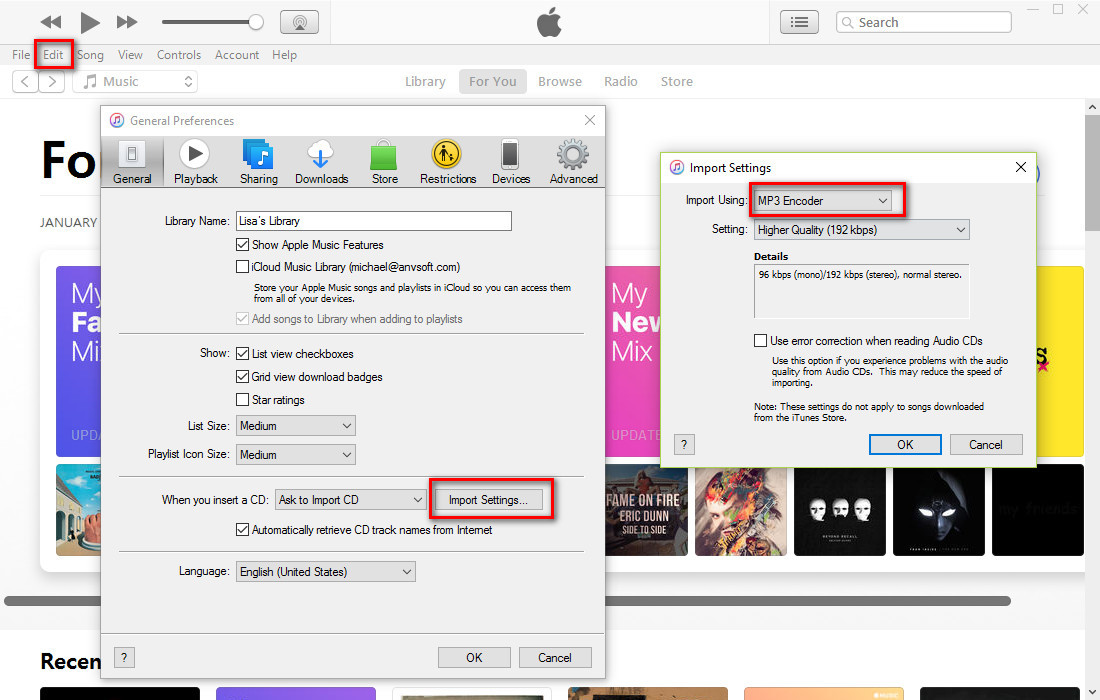Click the vertical scrollbar of the iTunes window

point(1092,173)
